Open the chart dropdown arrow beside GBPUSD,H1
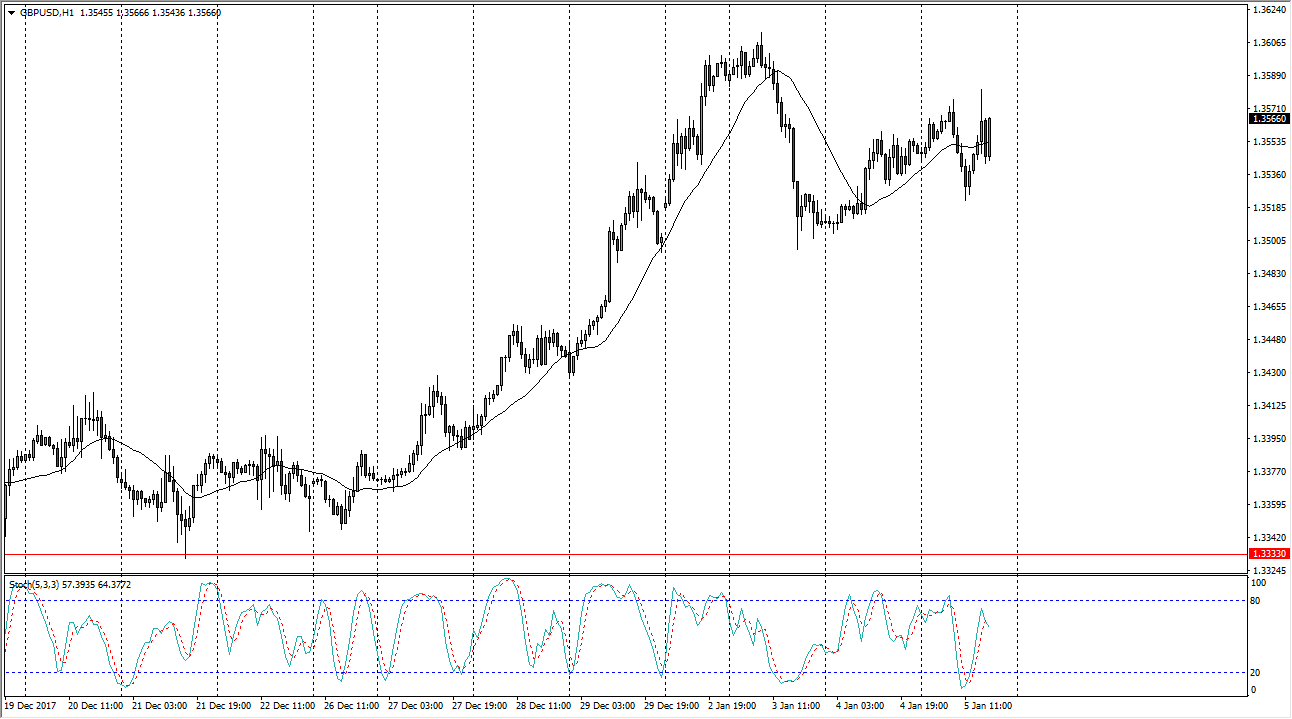The image size is (1292, 719). tap(11, 13)
